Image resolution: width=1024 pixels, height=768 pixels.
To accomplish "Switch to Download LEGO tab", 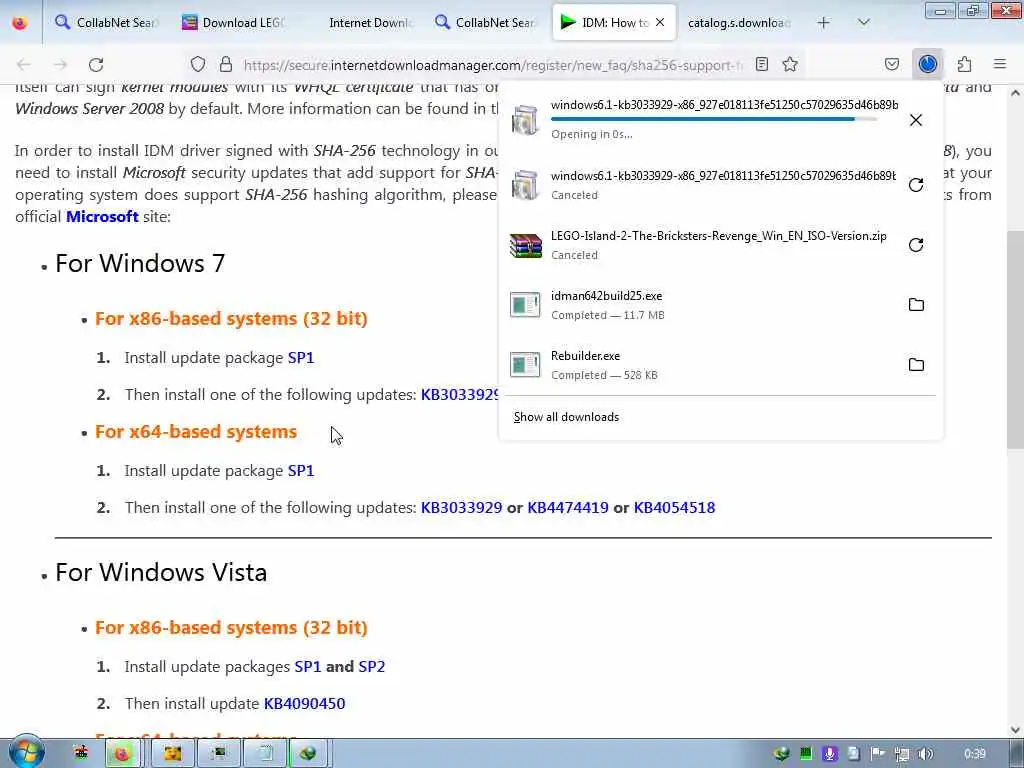I will pyautogui.click(x=233, y=22).
